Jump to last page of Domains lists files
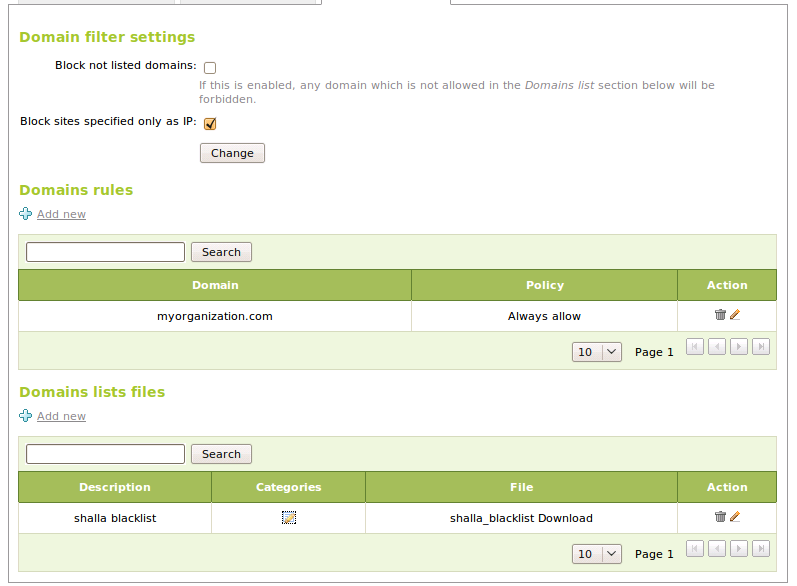 (x=761, y=549)
